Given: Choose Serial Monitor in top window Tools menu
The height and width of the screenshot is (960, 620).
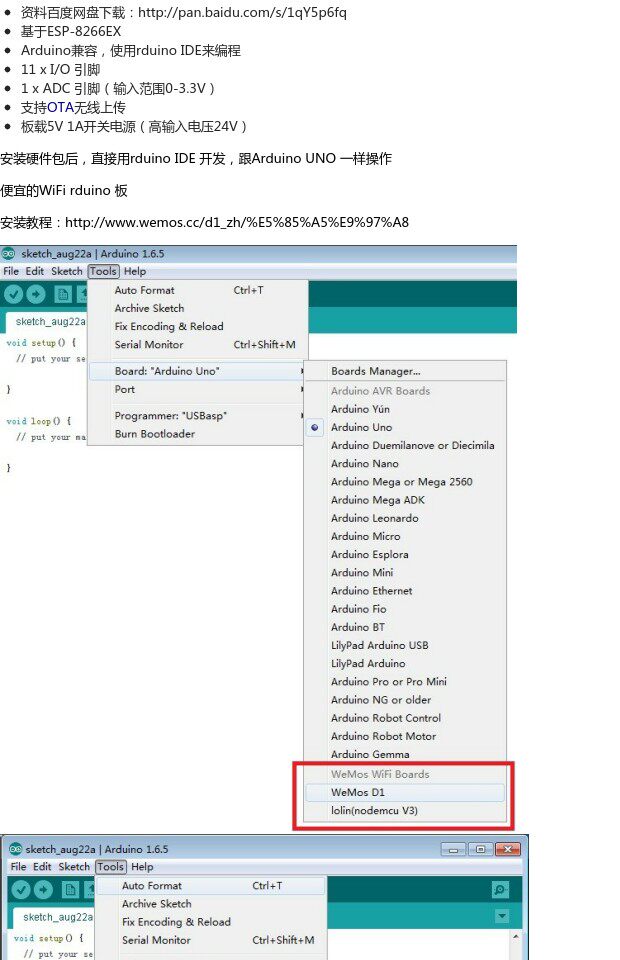Looking at the screenshot, I should pyautogui.click(x=197, y=345).
